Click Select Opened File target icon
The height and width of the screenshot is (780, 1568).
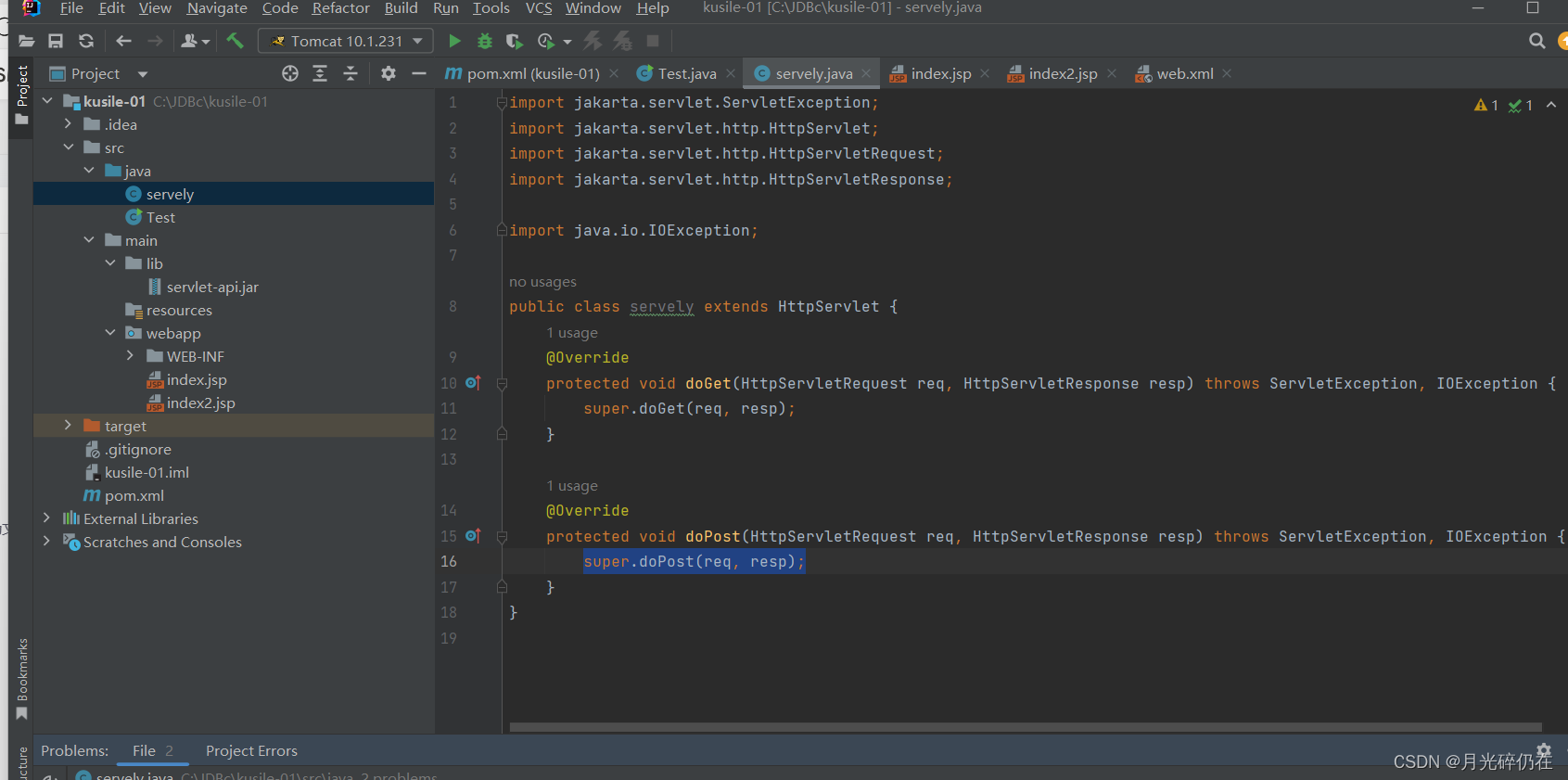[x=290, y=73]
